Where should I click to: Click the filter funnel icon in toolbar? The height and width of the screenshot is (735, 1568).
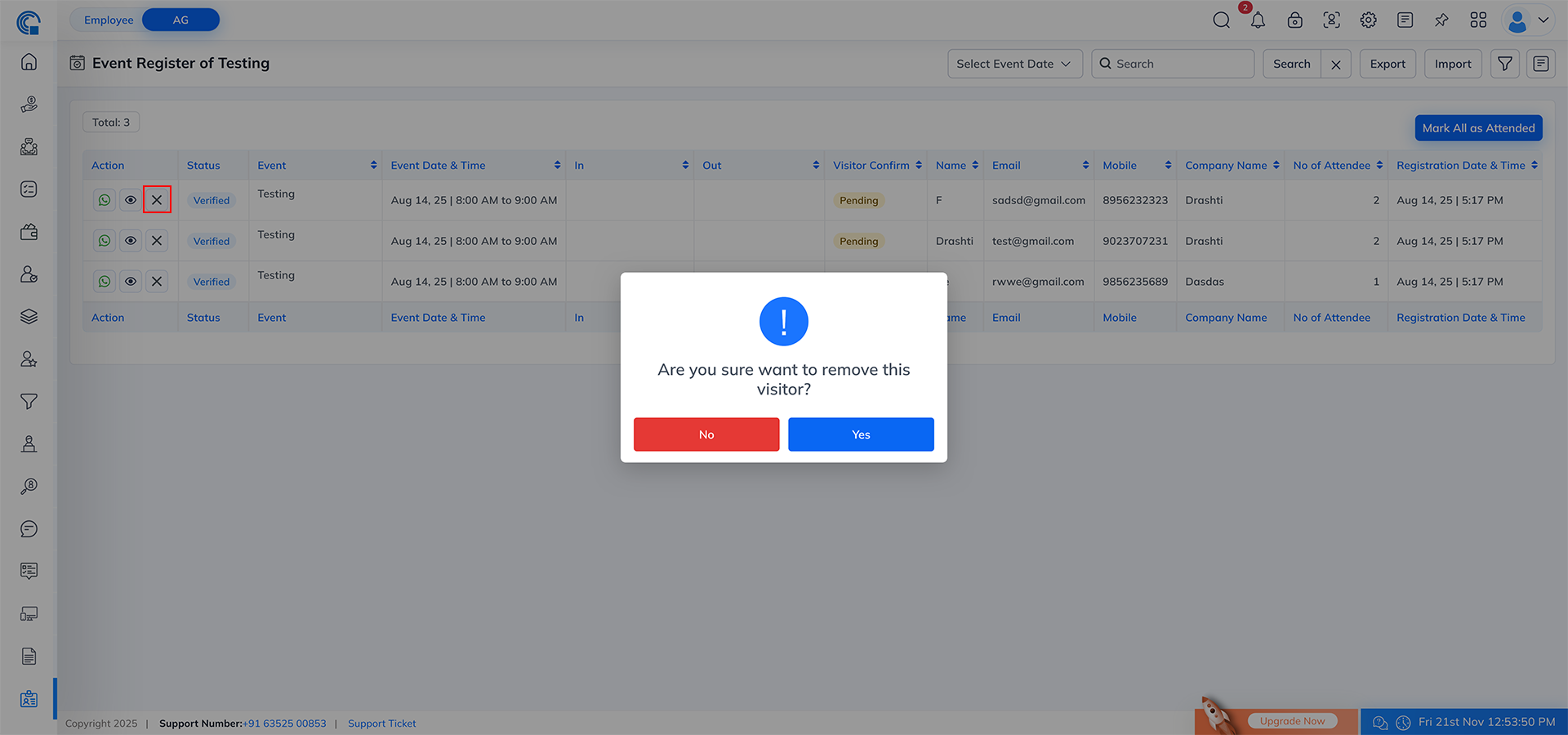(x=1504, y=64)
